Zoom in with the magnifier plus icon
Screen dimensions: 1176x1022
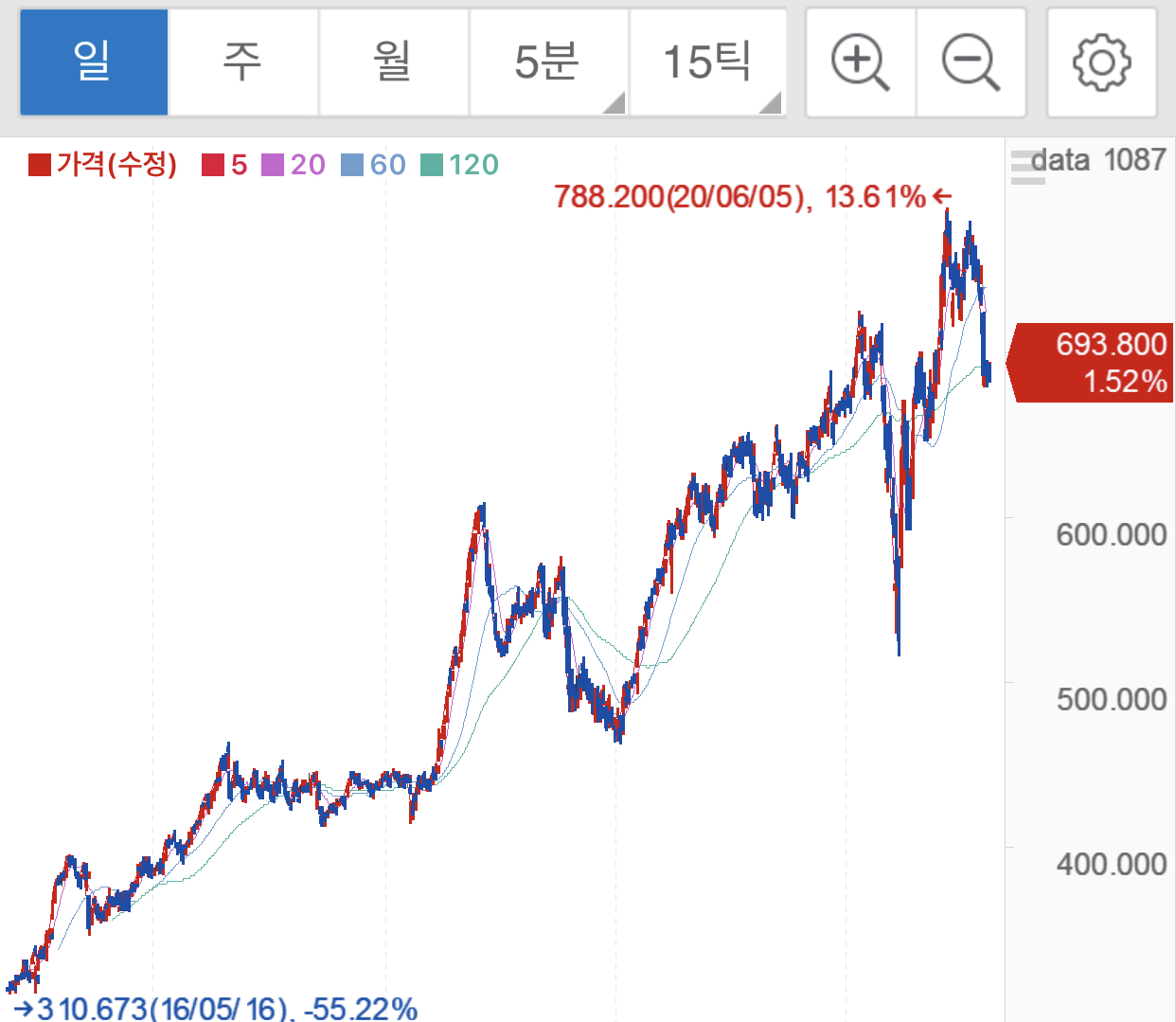tap(860, 63)
